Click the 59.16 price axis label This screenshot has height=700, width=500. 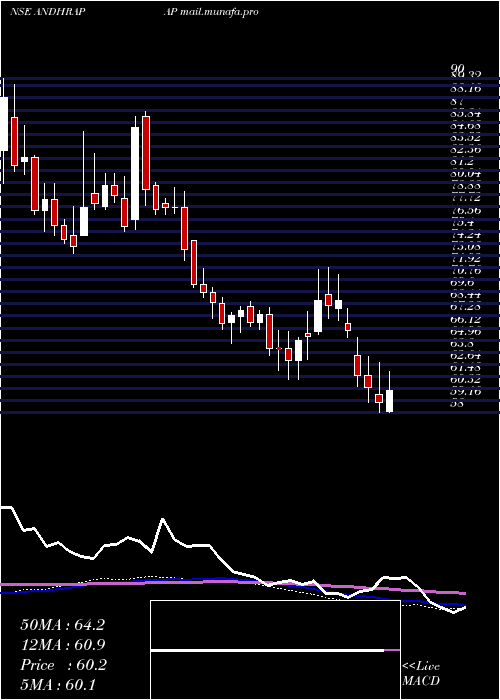(x=465, y=392)
